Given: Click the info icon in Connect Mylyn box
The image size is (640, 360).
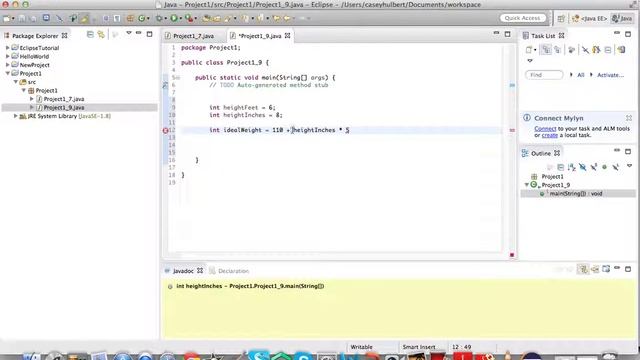Looking at the screenshot, I should (527, 118).
